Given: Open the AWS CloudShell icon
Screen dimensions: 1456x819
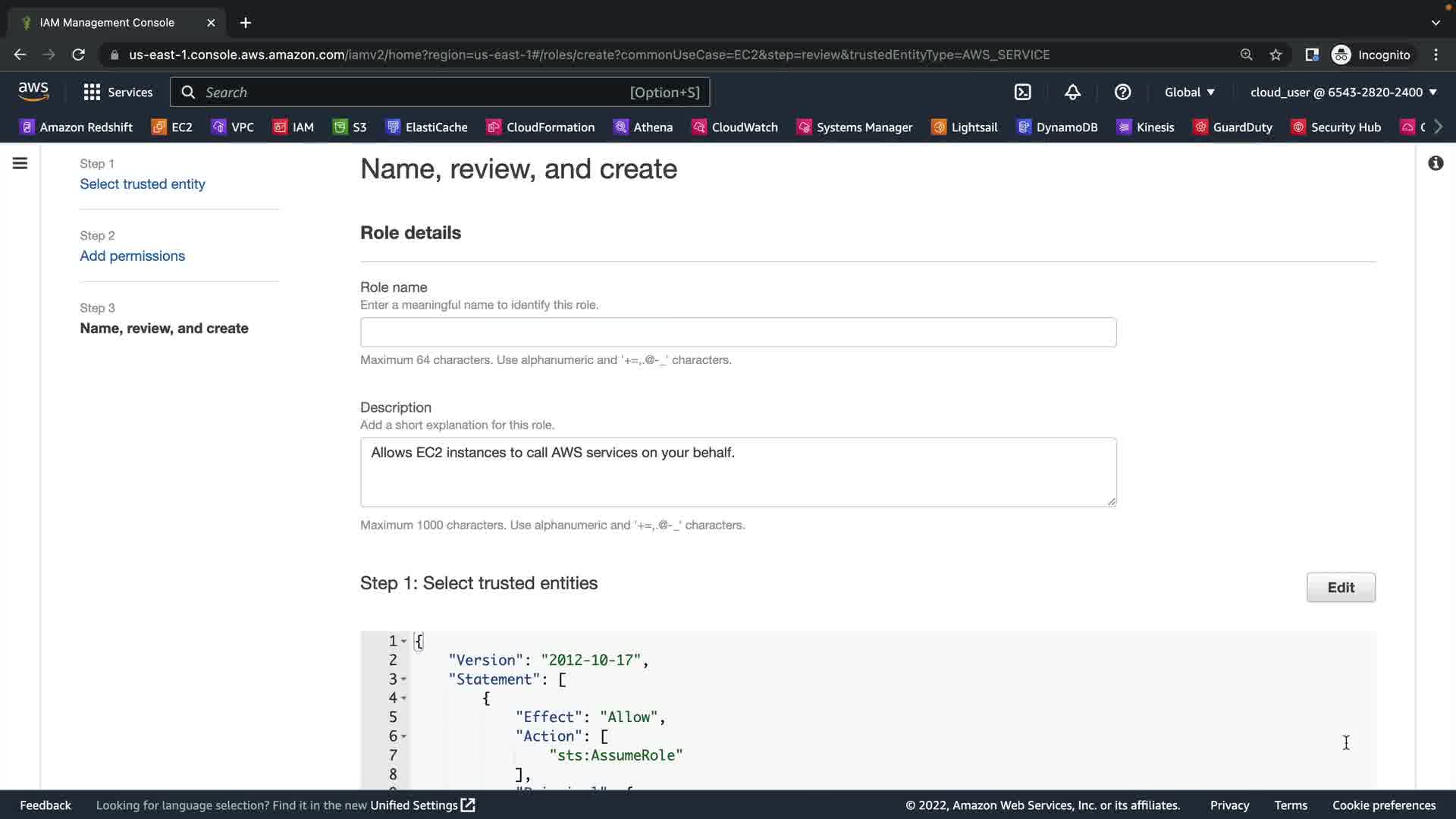Looking at the screenshot, I should pos(1022,92).
